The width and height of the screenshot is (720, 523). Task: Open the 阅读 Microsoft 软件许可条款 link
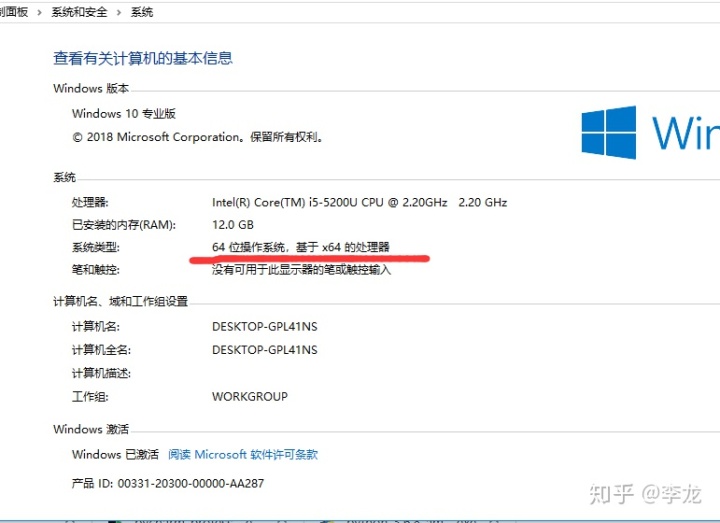coord(243,455)
